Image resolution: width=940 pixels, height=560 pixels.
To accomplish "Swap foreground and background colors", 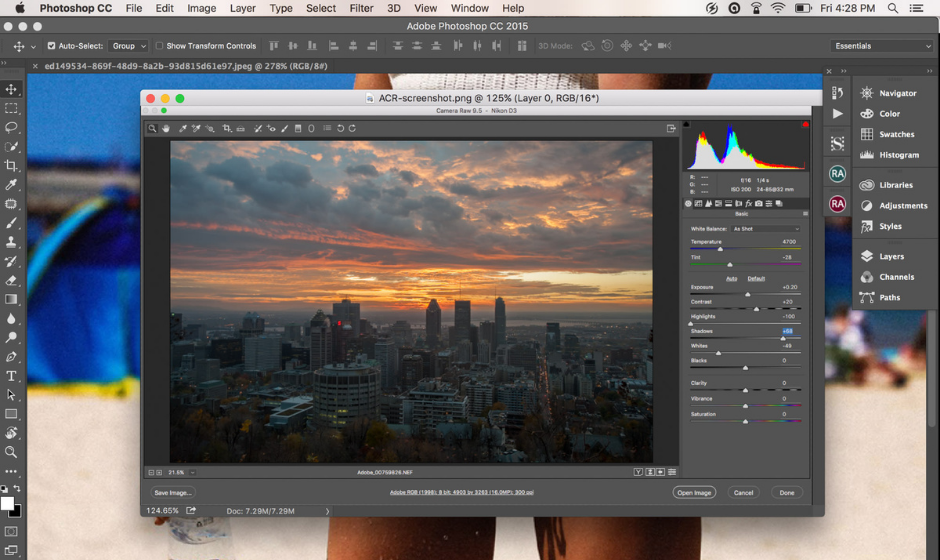I will [17, 489].
